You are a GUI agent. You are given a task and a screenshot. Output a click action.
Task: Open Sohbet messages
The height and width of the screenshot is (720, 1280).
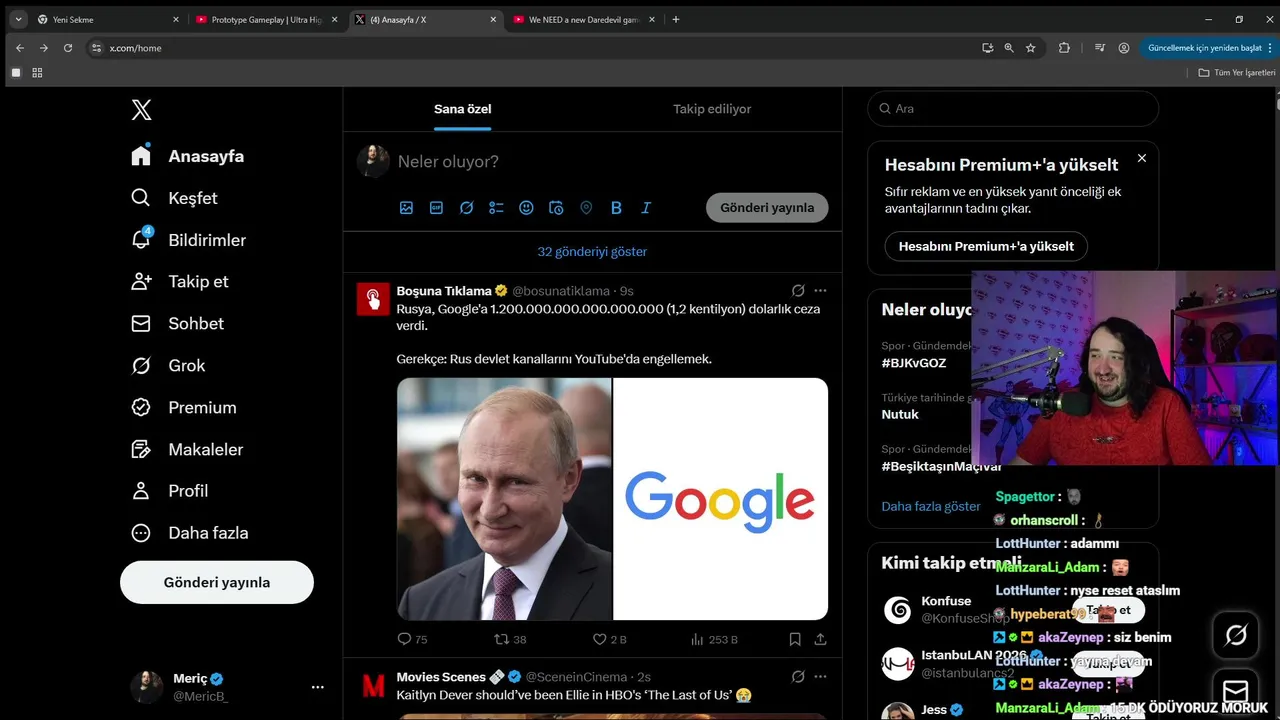(x=177, y=323)
